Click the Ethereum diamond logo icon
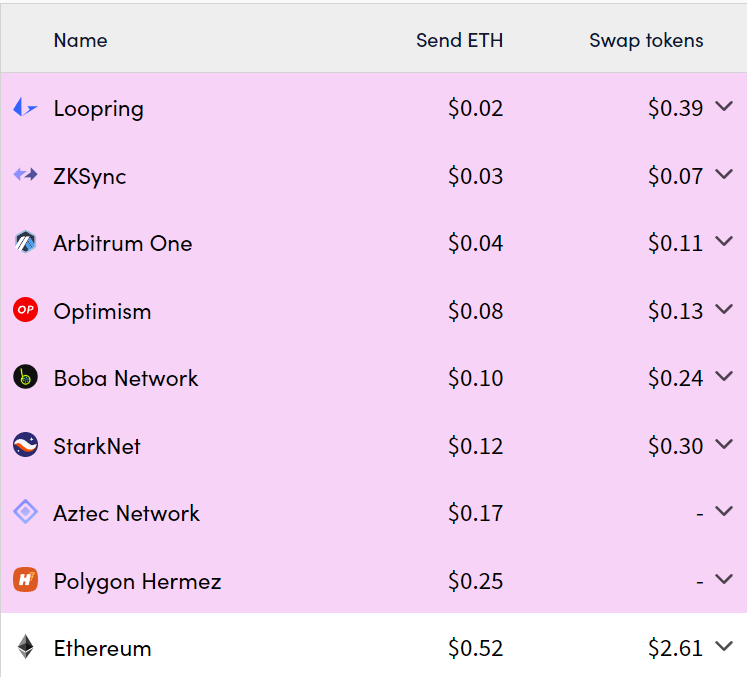The width and height of the screenshot is (747, 677). [25, 647]
